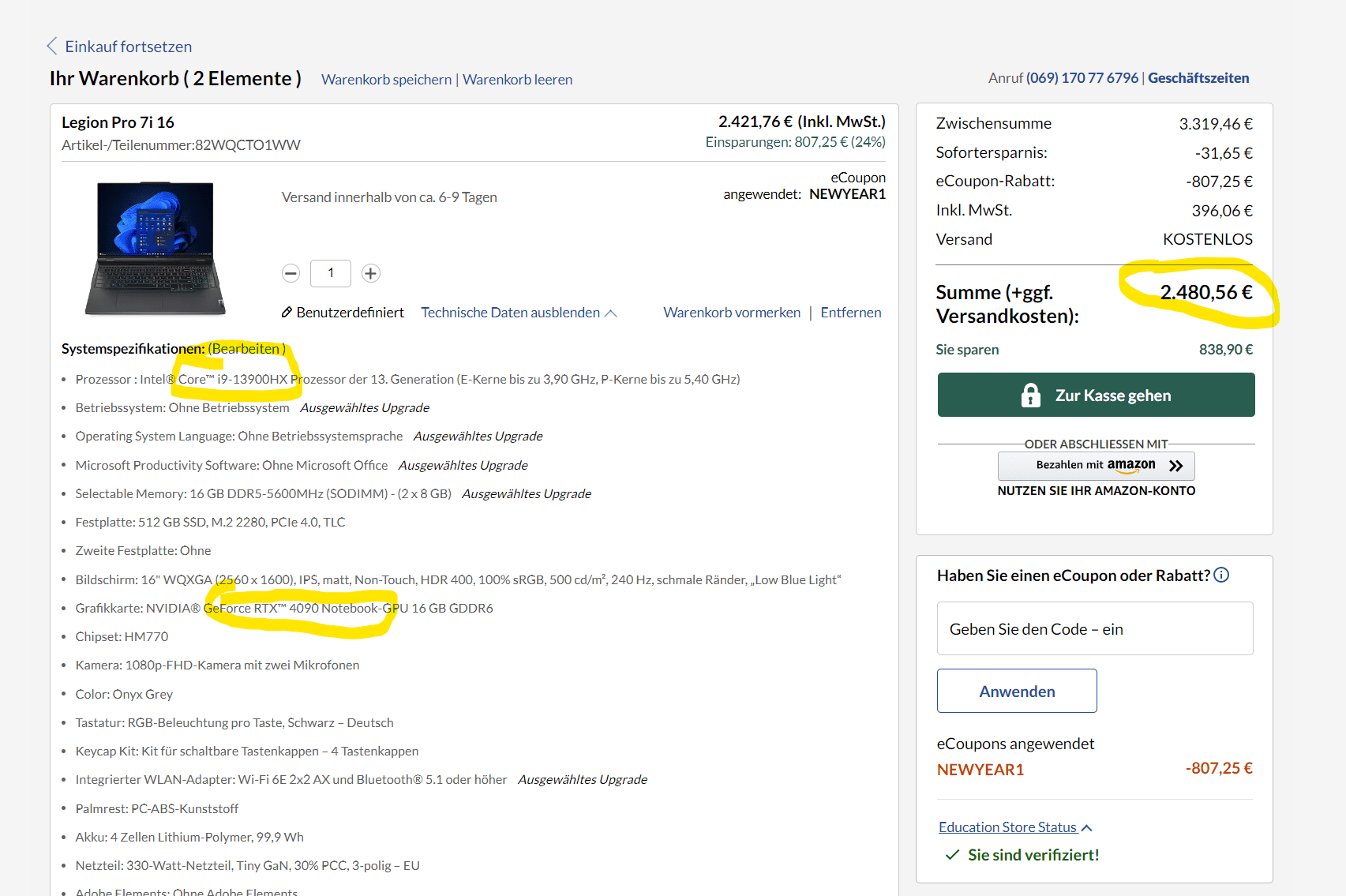Click the Zwischensumme 3.319,46 € value
The width and height of the screenshot is (1346, 896).
click(x=1216, y=124)
